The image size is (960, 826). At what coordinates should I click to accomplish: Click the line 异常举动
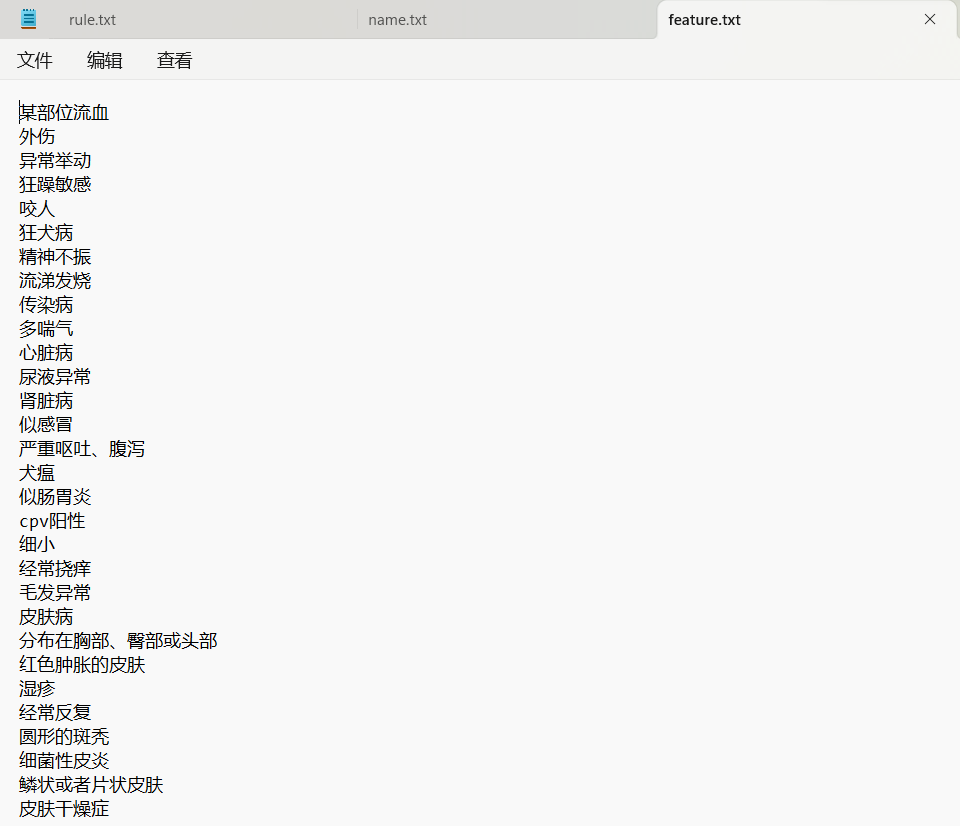(55, 160)
